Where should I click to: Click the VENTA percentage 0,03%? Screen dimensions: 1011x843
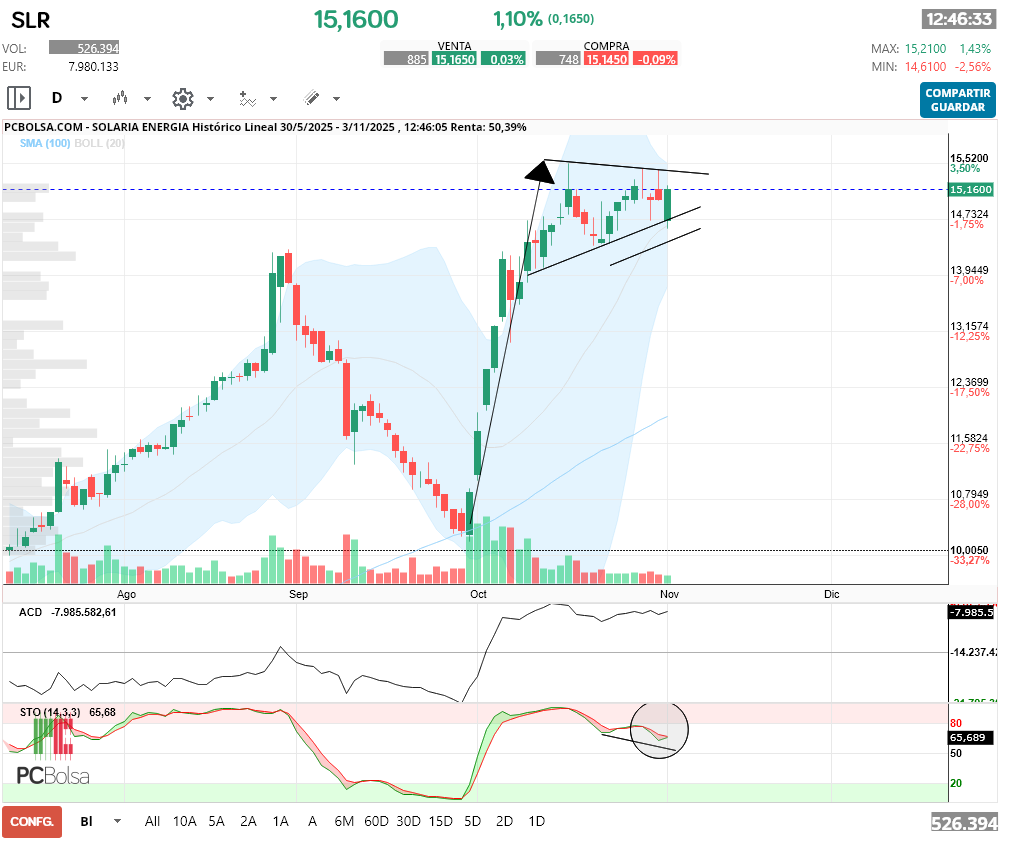pyautogui.click(x=504, y=59)
